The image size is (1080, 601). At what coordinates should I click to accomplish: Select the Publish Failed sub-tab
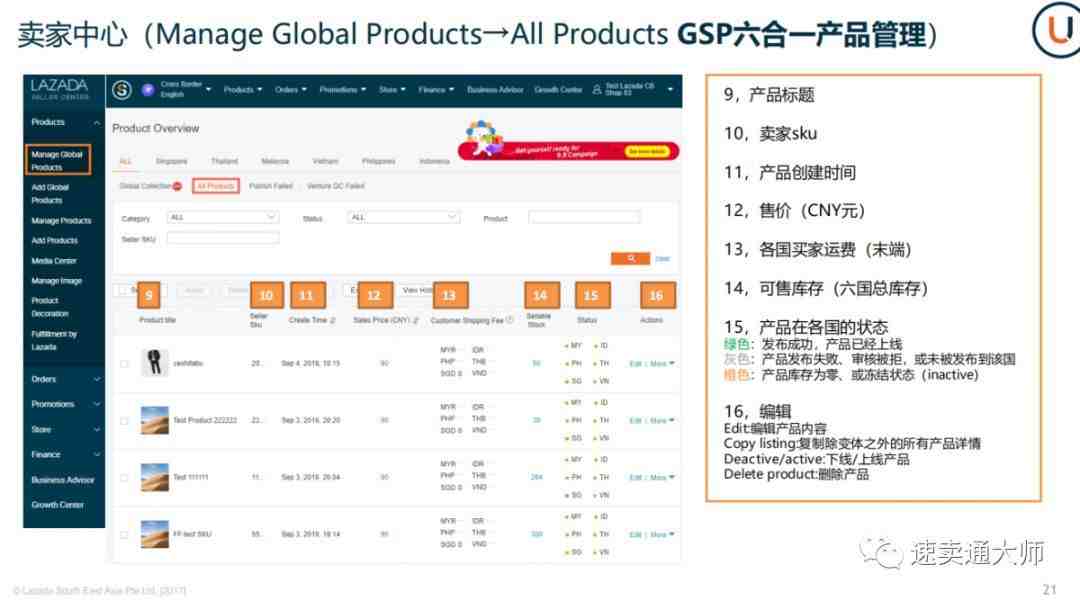click(271, 186)
